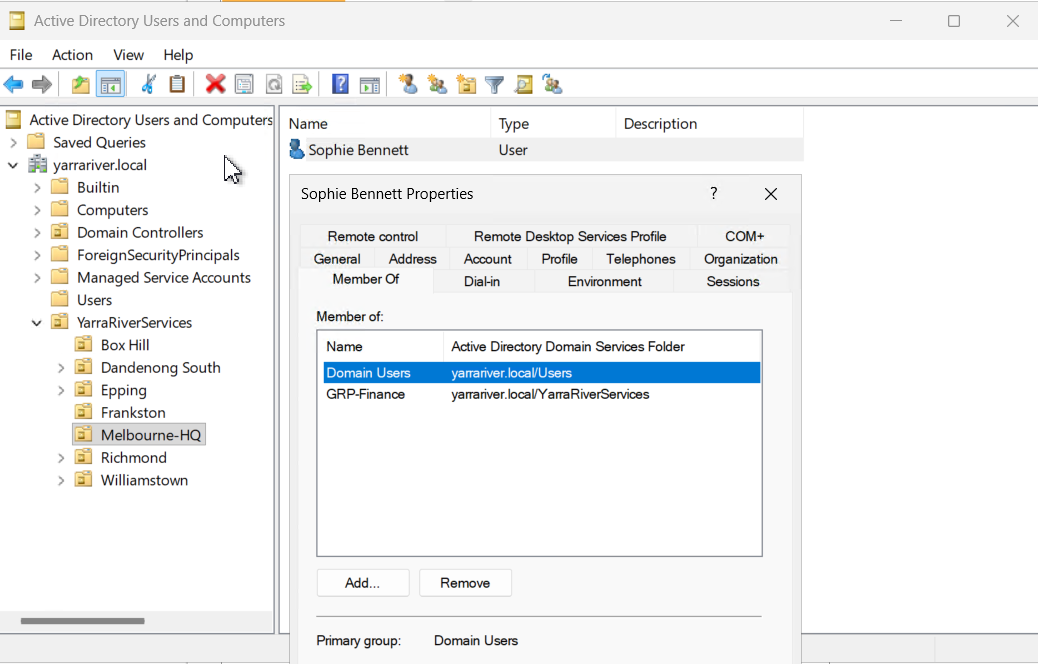Switch to the Account tab

click(487, 259)
